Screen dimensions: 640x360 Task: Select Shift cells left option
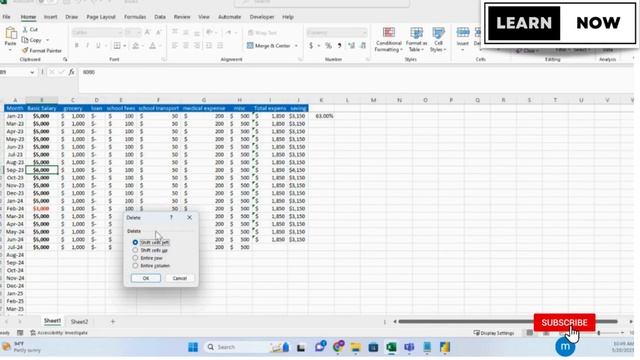151,242
